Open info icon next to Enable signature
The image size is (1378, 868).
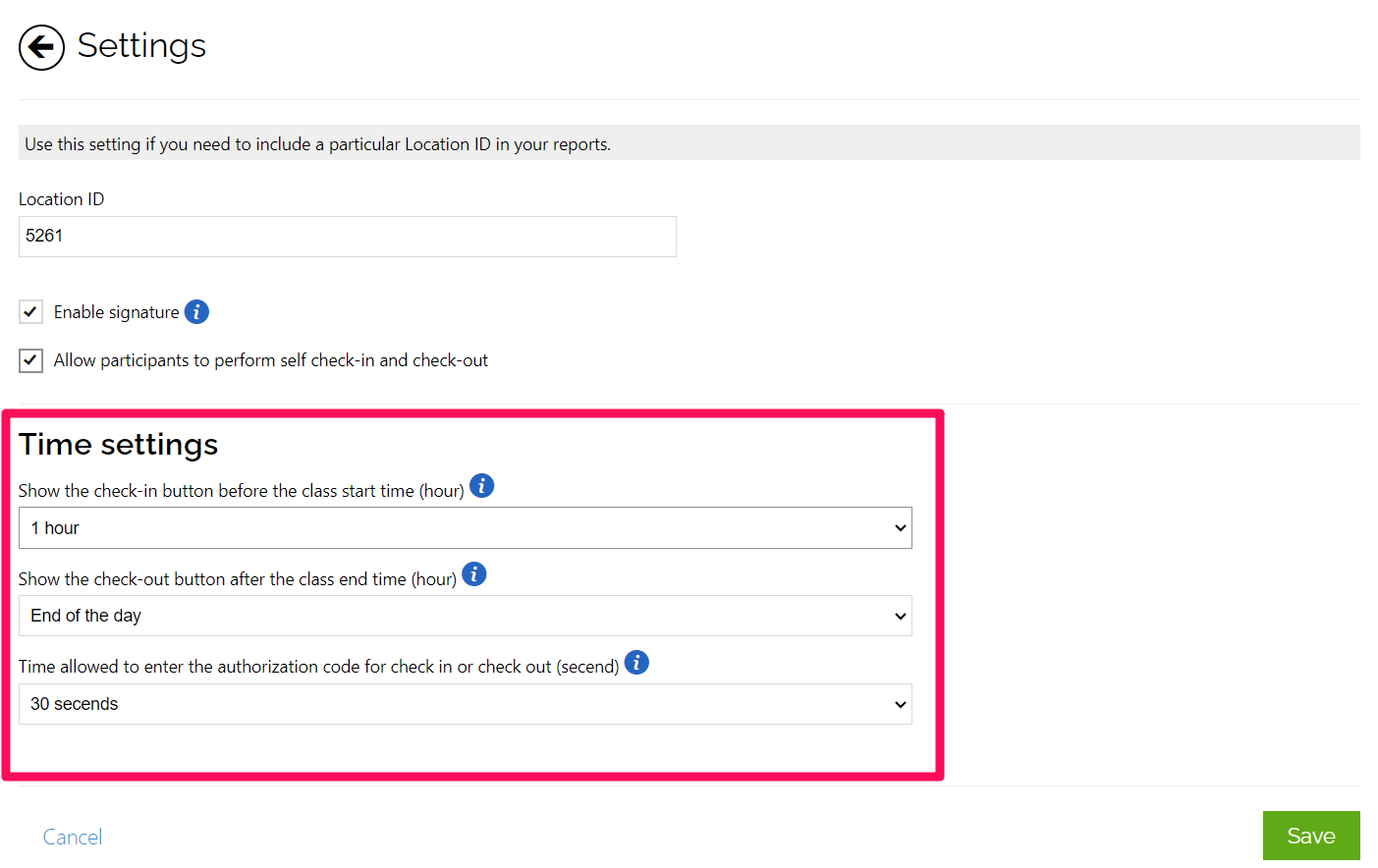coord(196,311)
